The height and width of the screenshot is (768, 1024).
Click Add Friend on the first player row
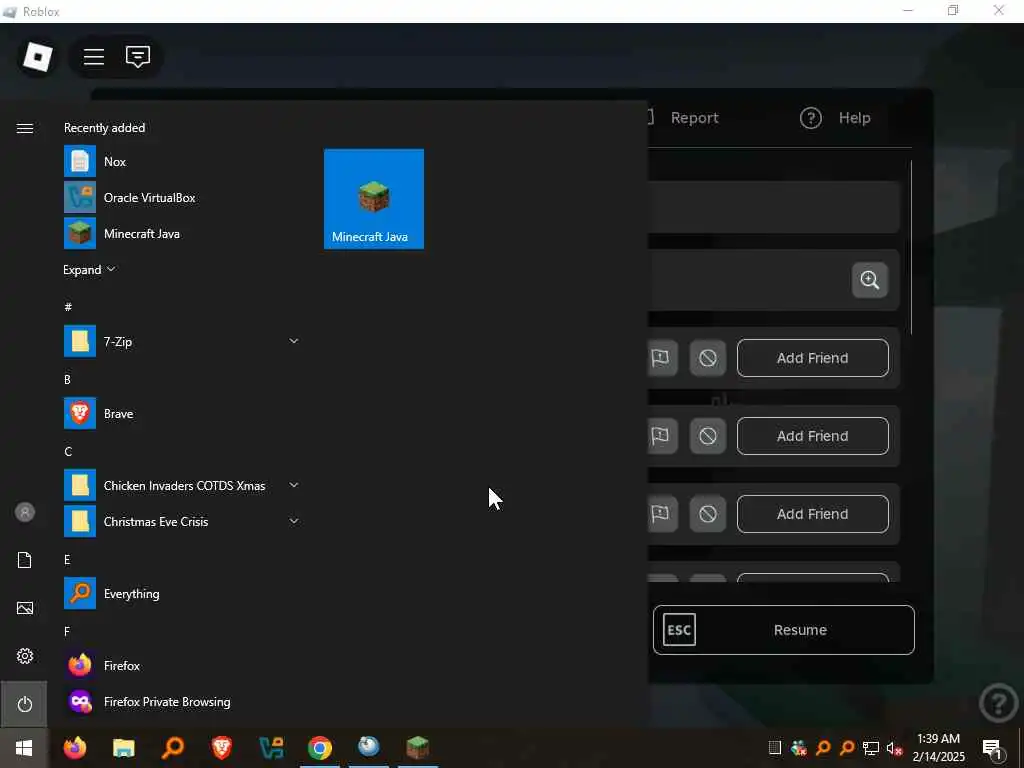coord(812,358)
